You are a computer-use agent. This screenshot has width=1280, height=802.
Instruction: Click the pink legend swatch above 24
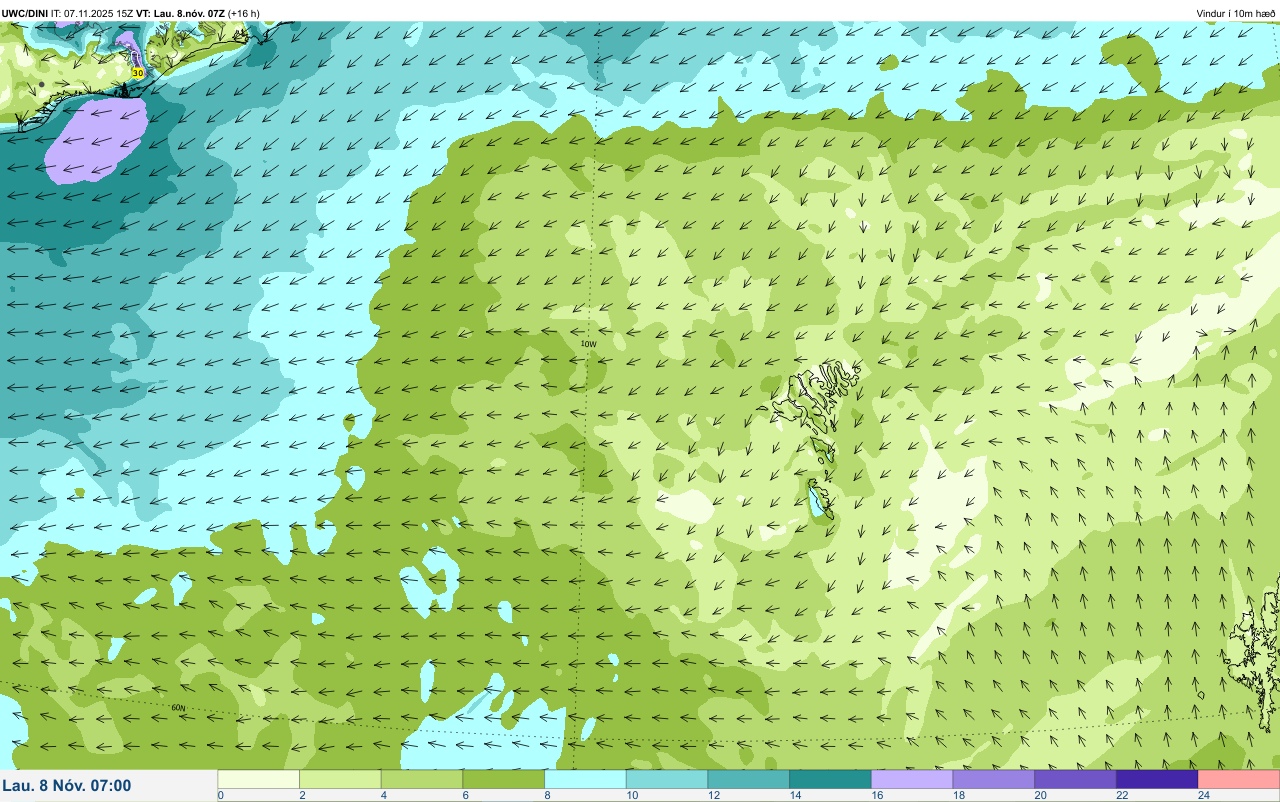pos(1239,779)
